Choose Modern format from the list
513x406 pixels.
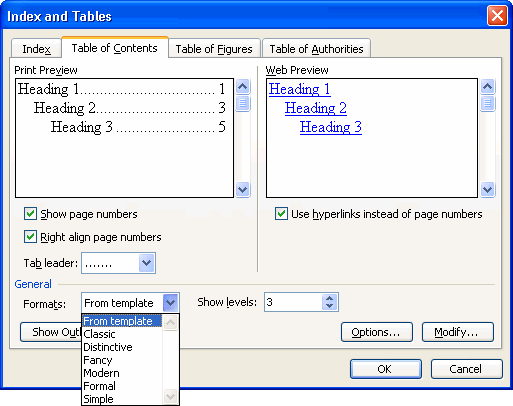click(122, 373)
